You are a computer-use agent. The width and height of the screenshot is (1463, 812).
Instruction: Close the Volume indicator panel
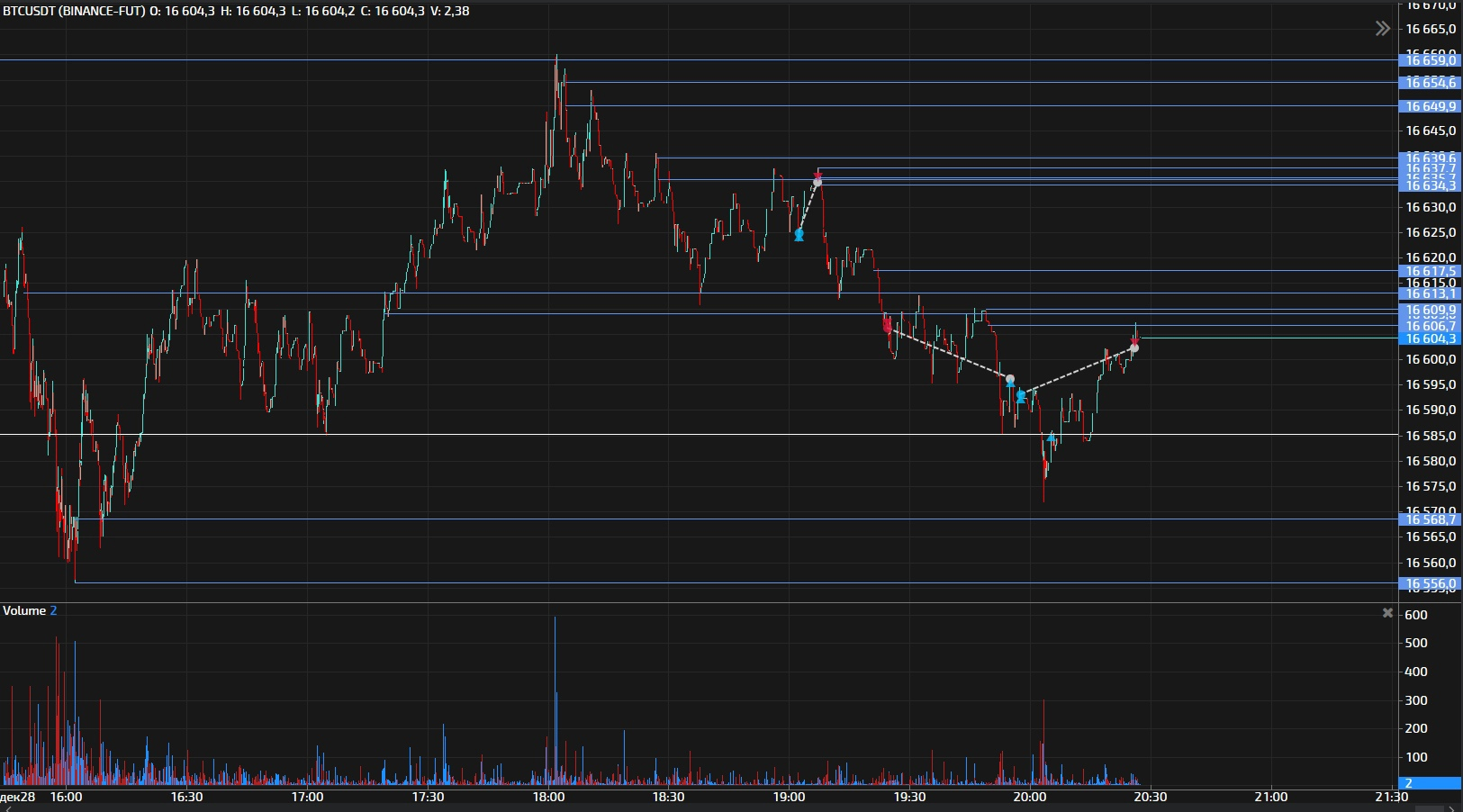pos(1387,612)
